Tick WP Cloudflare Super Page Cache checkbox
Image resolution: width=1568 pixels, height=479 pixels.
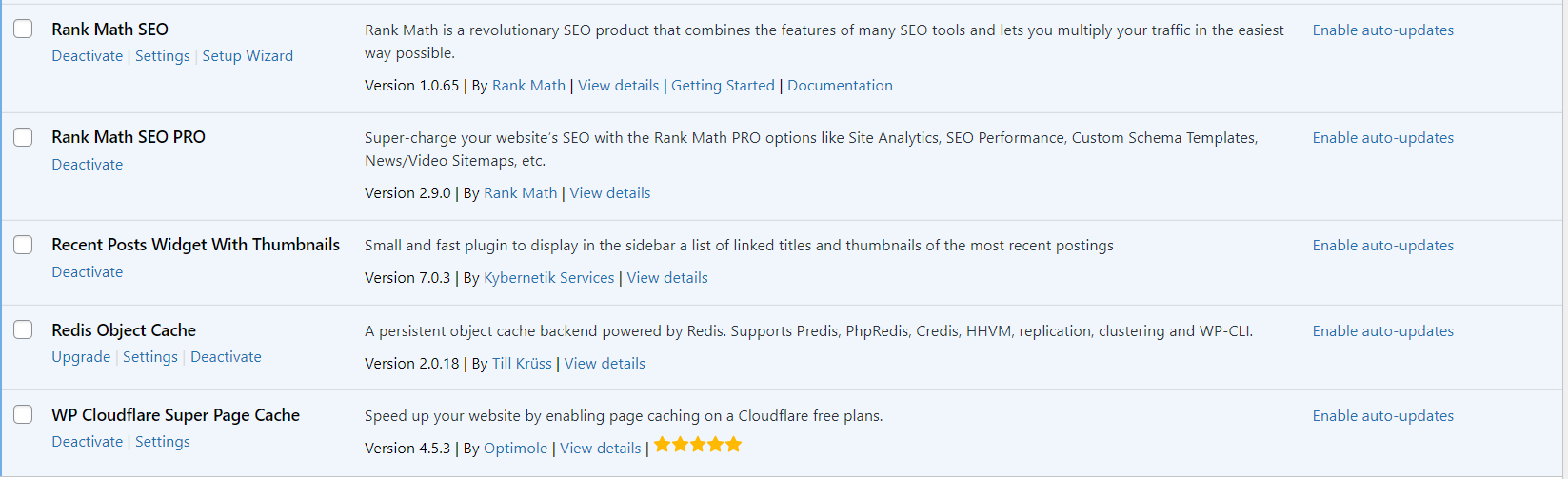(23, 414)
